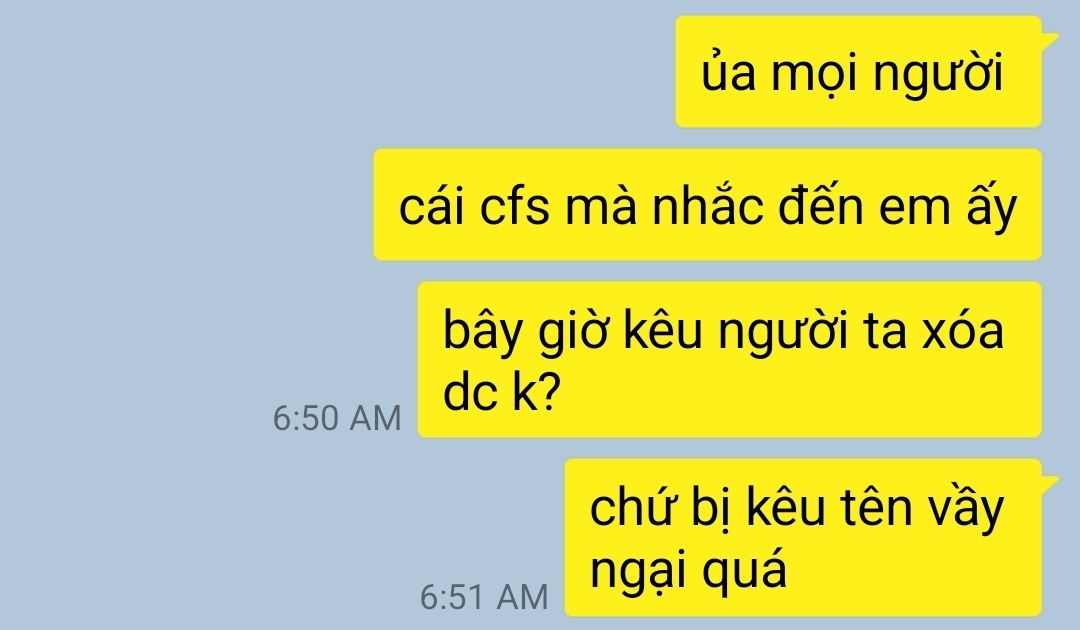Image resolution: width=1080 pixels, height=630 pixels.
Task: Tap the 6:50 AM timestamp
Action: (337, 418)
